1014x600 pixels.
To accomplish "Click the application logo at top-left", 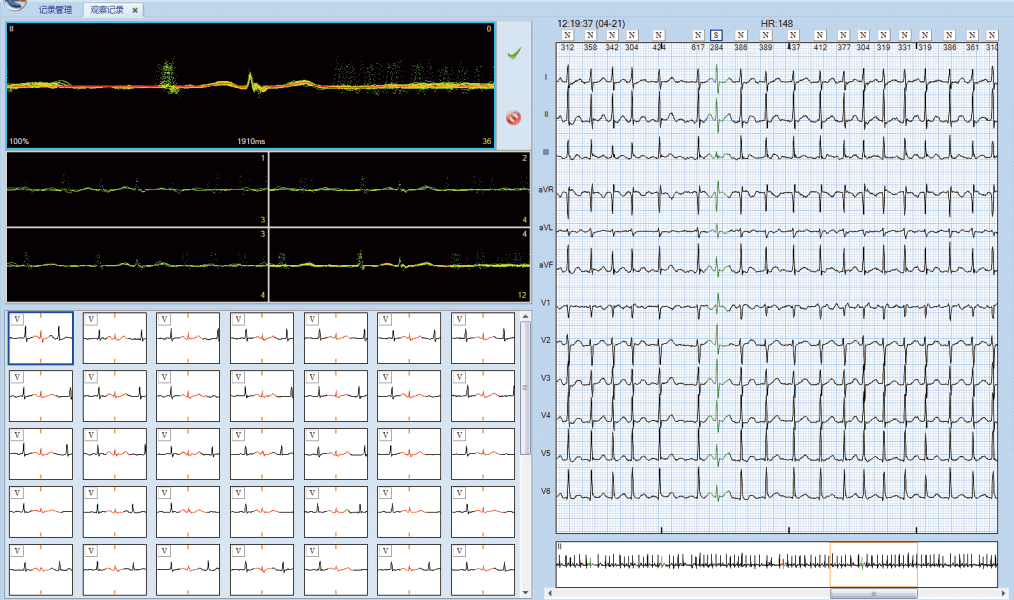I will tap(13, 5).
